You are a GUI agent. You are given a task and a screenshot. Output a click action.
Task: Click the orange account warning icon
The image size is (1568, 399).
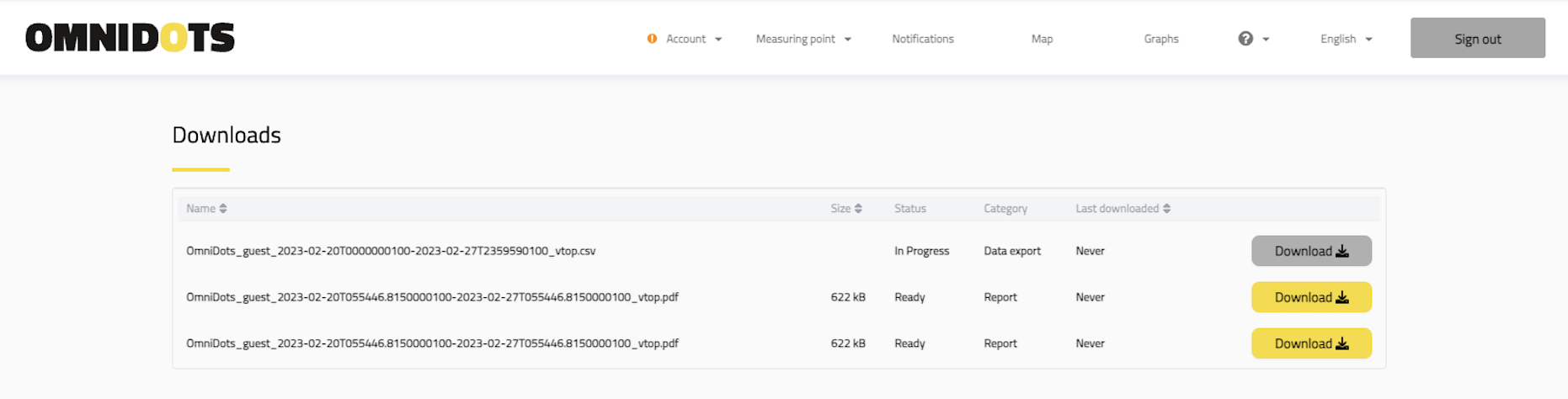652,39
